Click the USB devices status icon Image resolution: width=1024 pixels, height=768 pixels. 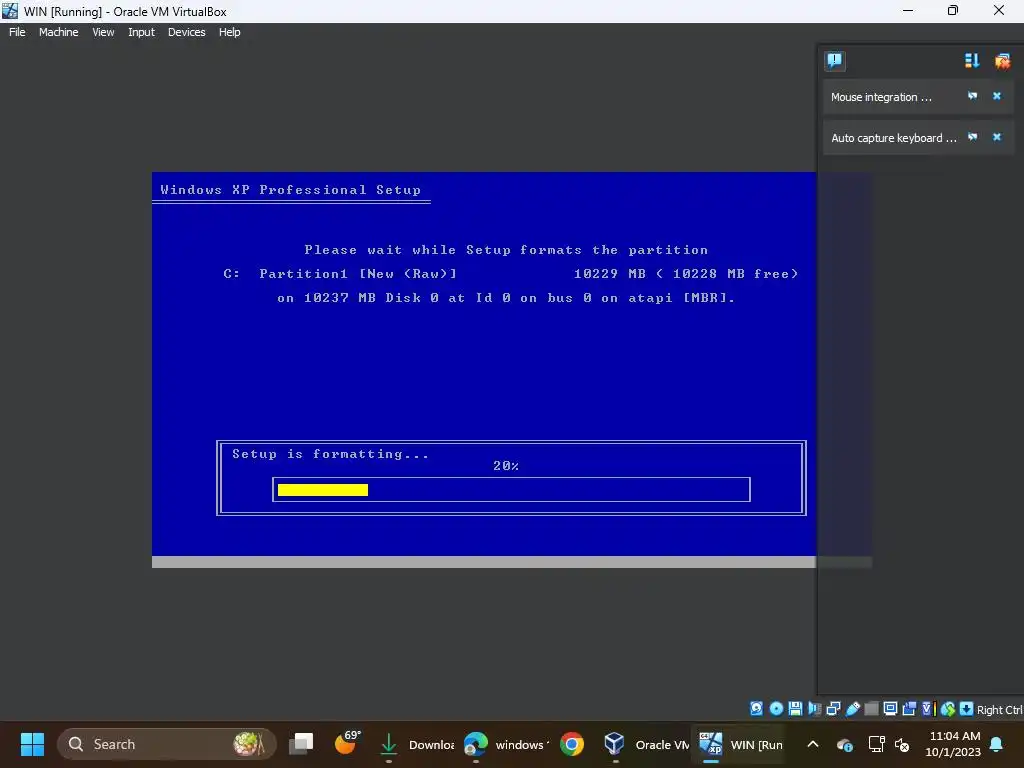point(852,709)
